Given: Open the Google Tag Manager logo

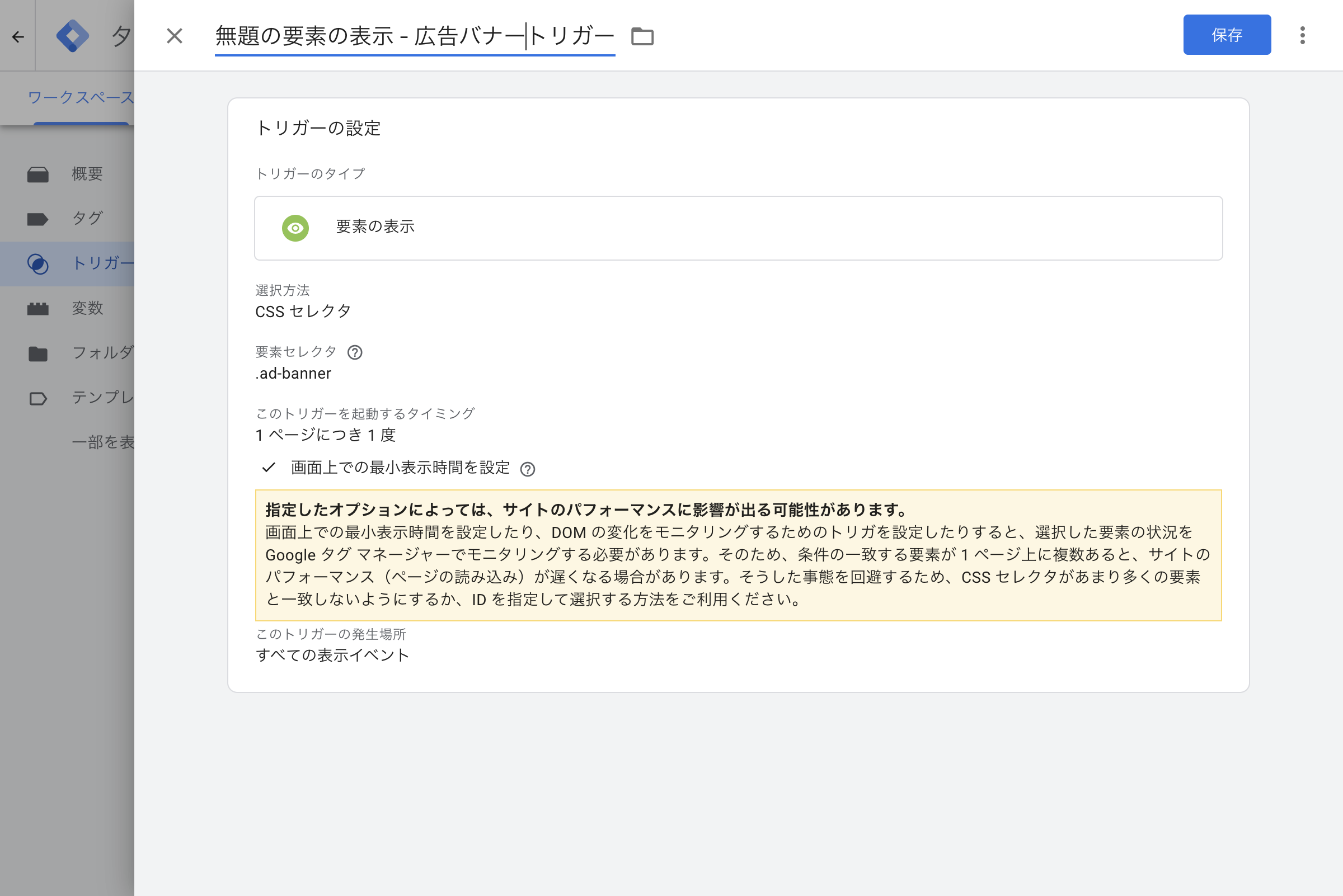Looking at the screenshot, I should coord(73,35).
